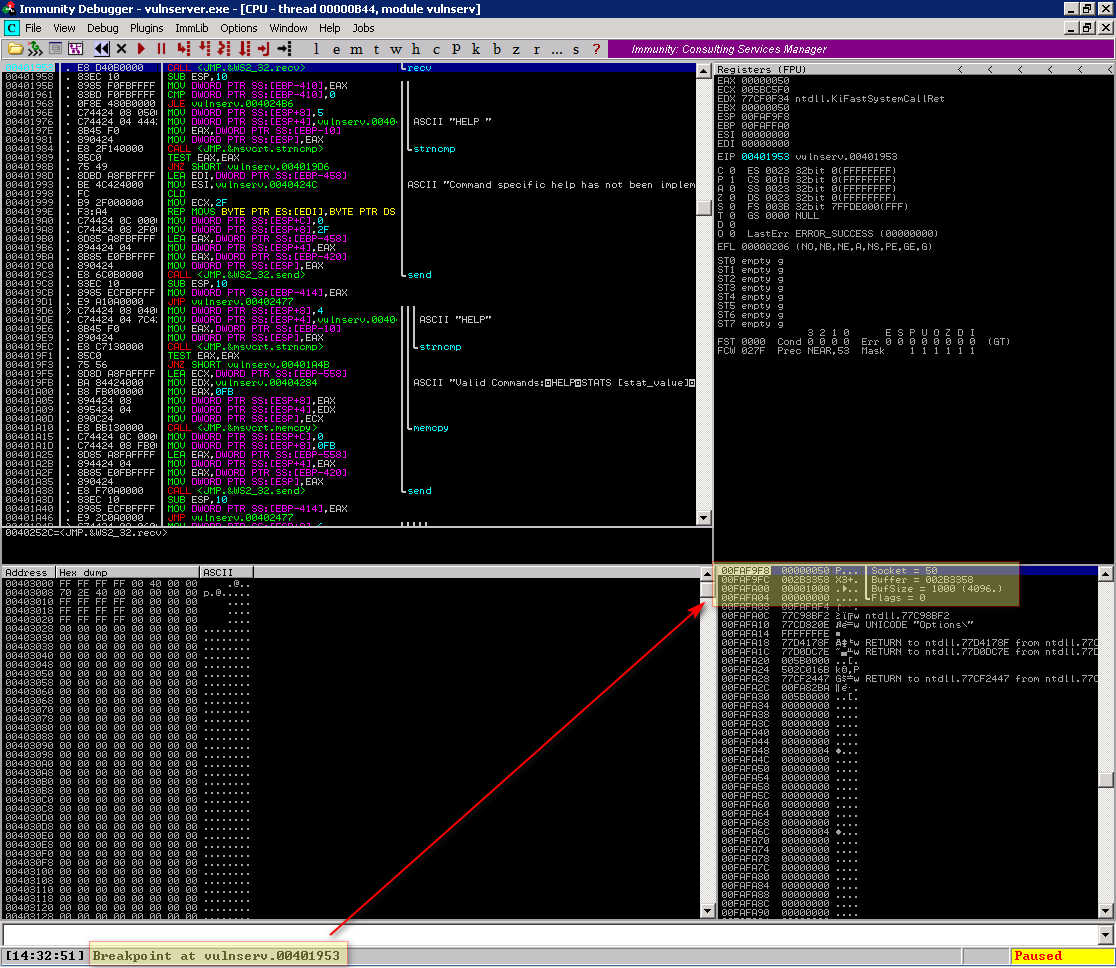Click the Step over toolbar icon
The height and width of the screenshot is (968, 1116).
click(x=204, y=48)
